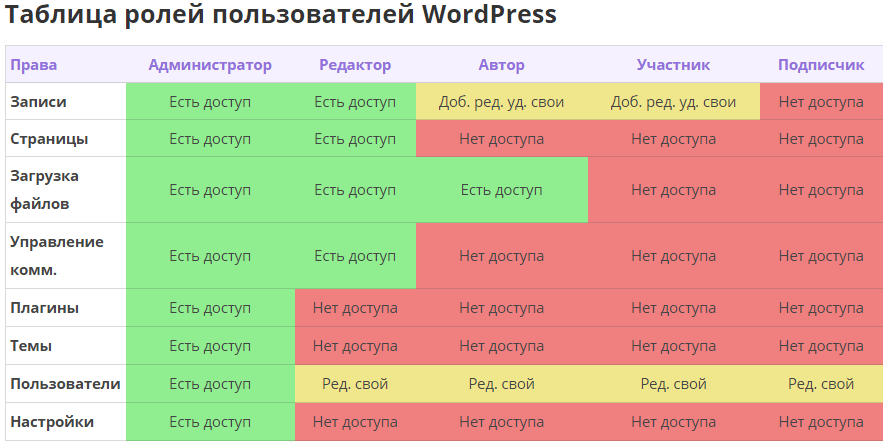
Task: Select the Администратор cell in the Записи row
Action: tap(210, 102)
